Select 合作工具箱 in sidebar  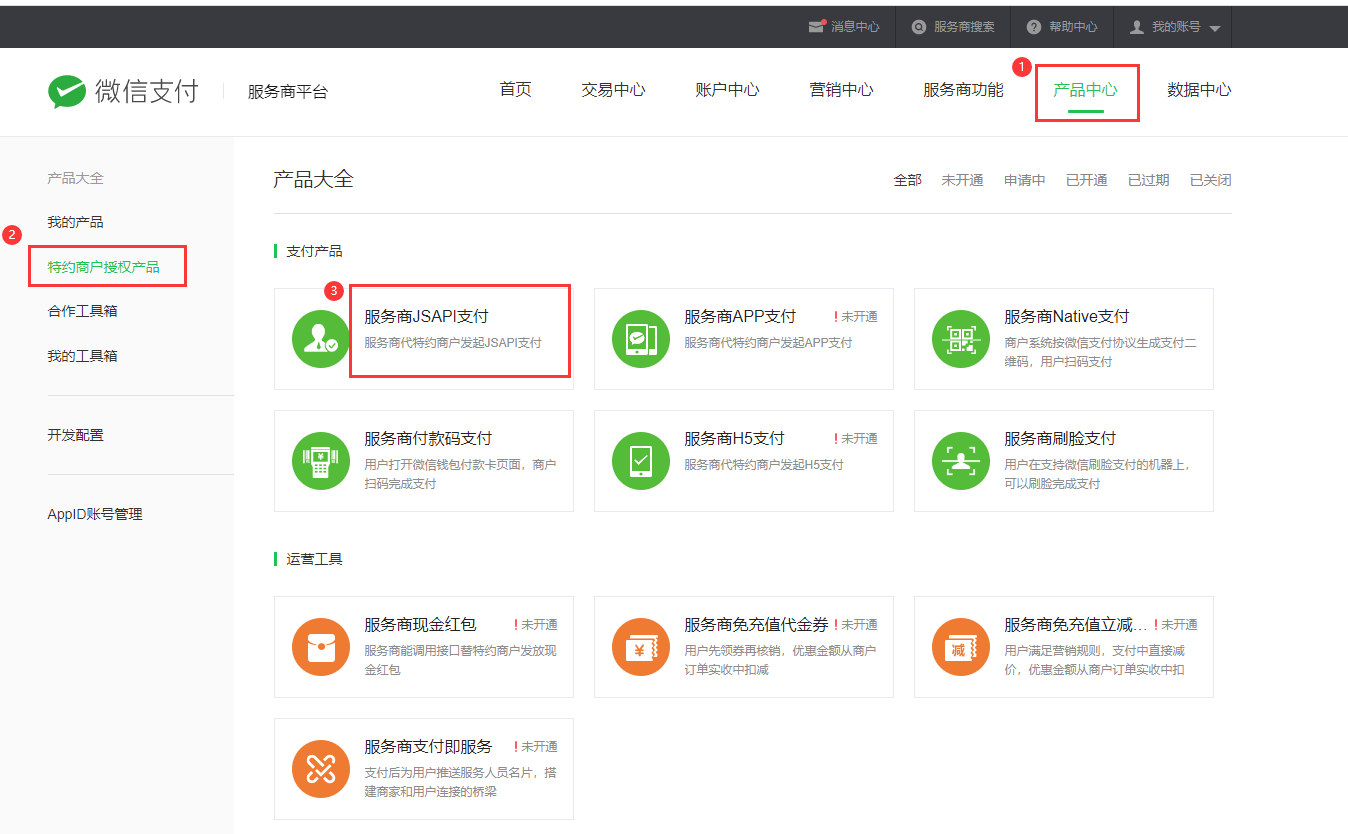(x=82, y=311)
